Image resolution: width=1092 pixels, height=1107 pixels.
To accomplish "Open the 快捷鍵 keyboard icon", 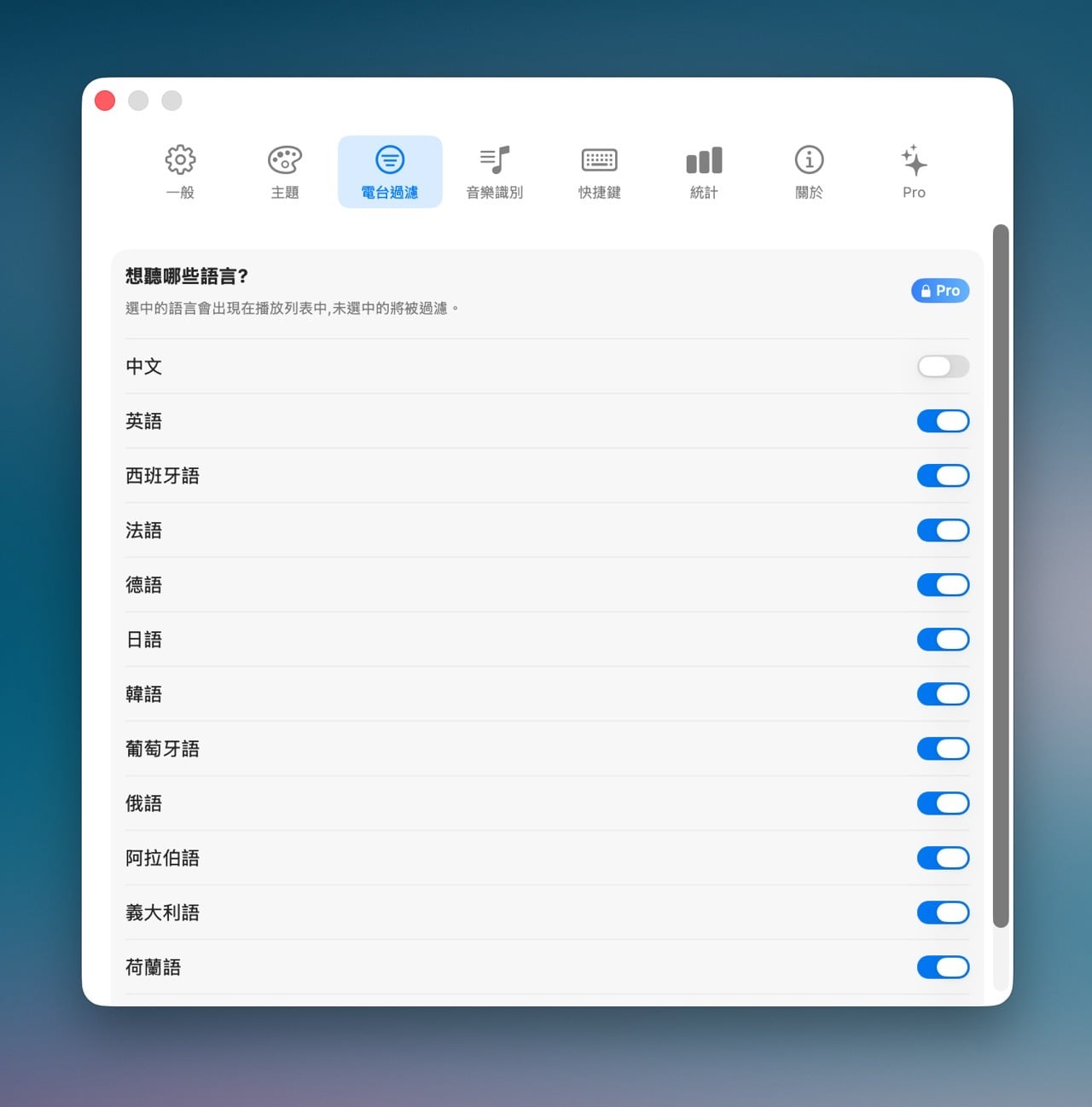I will [x=600, y=160].
